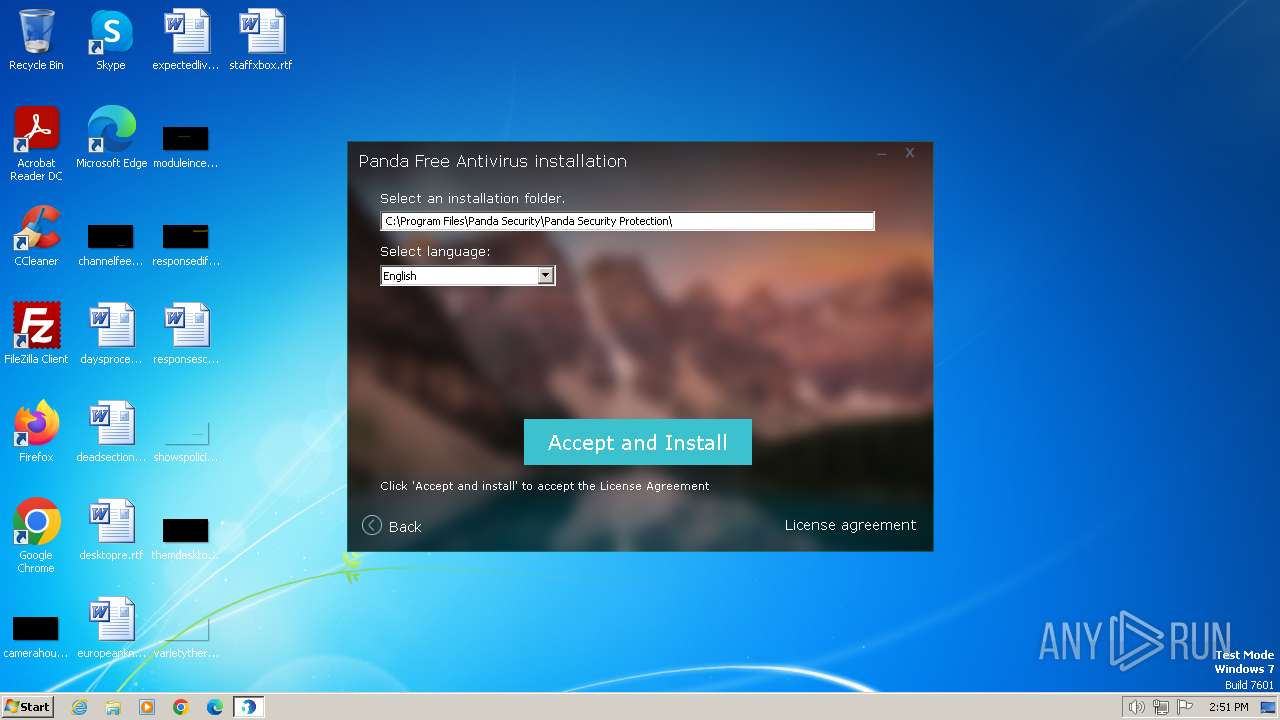This screenshot has height=720, width=1280.
Task: Select the FileZilla Client shortcut
Action: 36,334
